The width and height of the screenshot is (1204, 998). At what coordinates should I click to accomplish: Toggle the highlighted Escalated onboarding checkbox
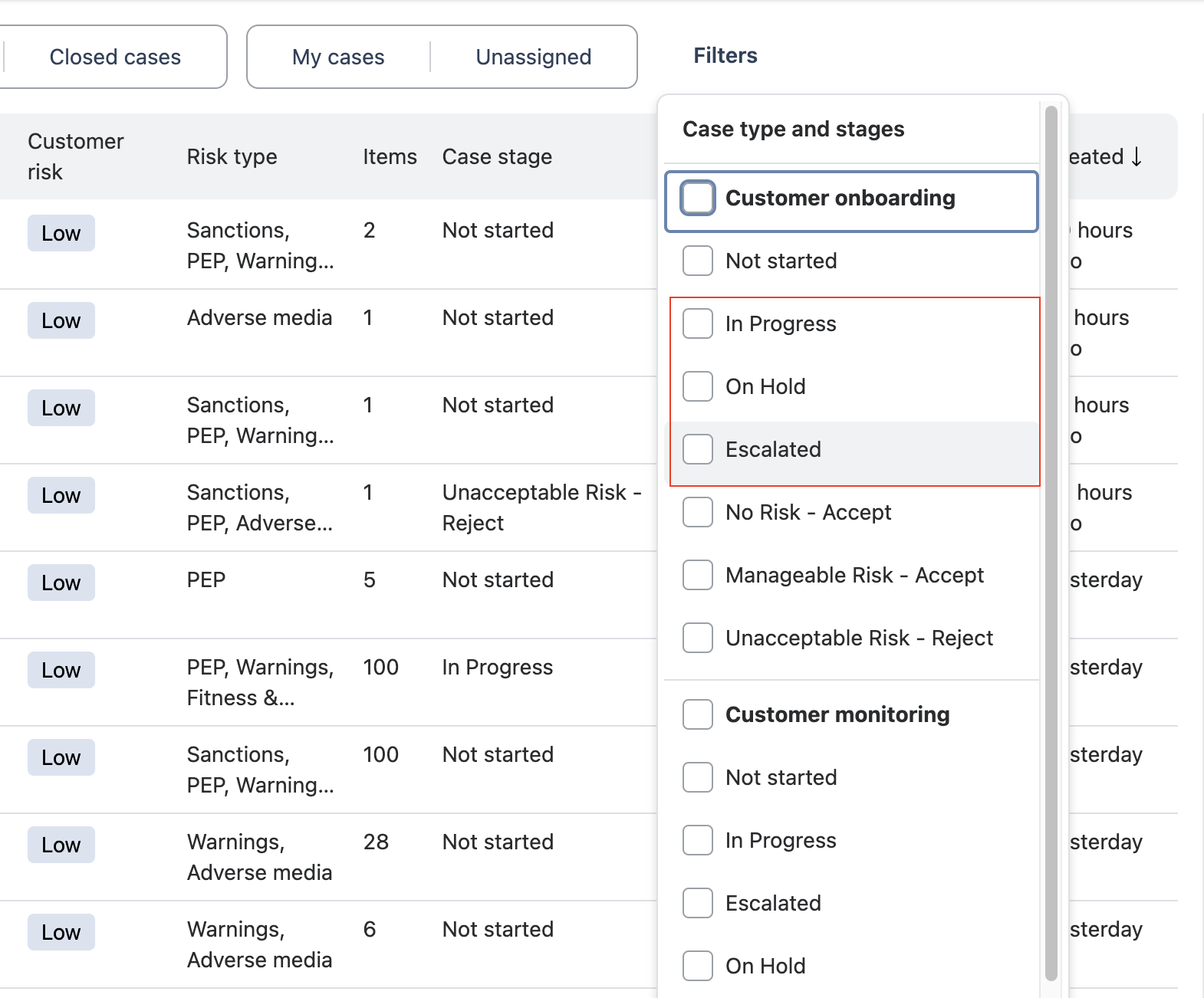[698, 449]
